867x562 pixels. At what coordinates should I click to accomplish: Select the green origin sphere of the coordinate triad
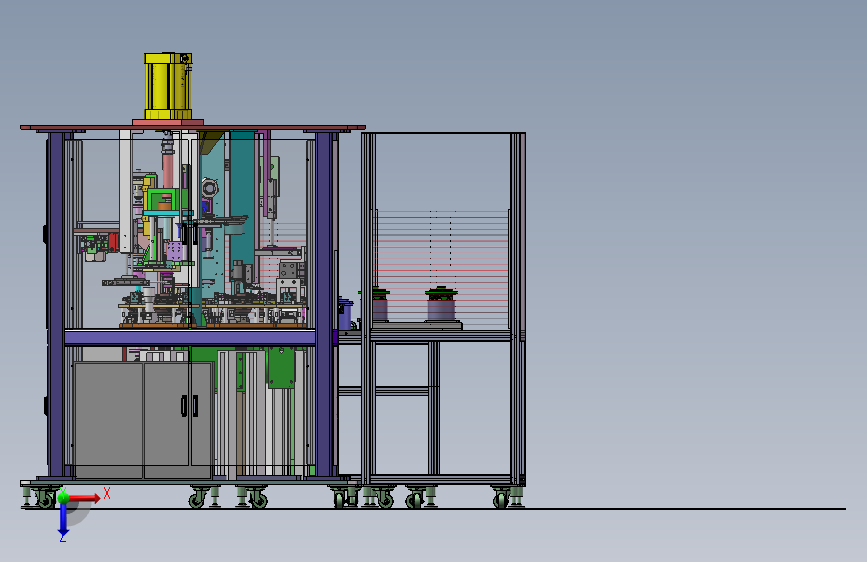pos(63,497)
